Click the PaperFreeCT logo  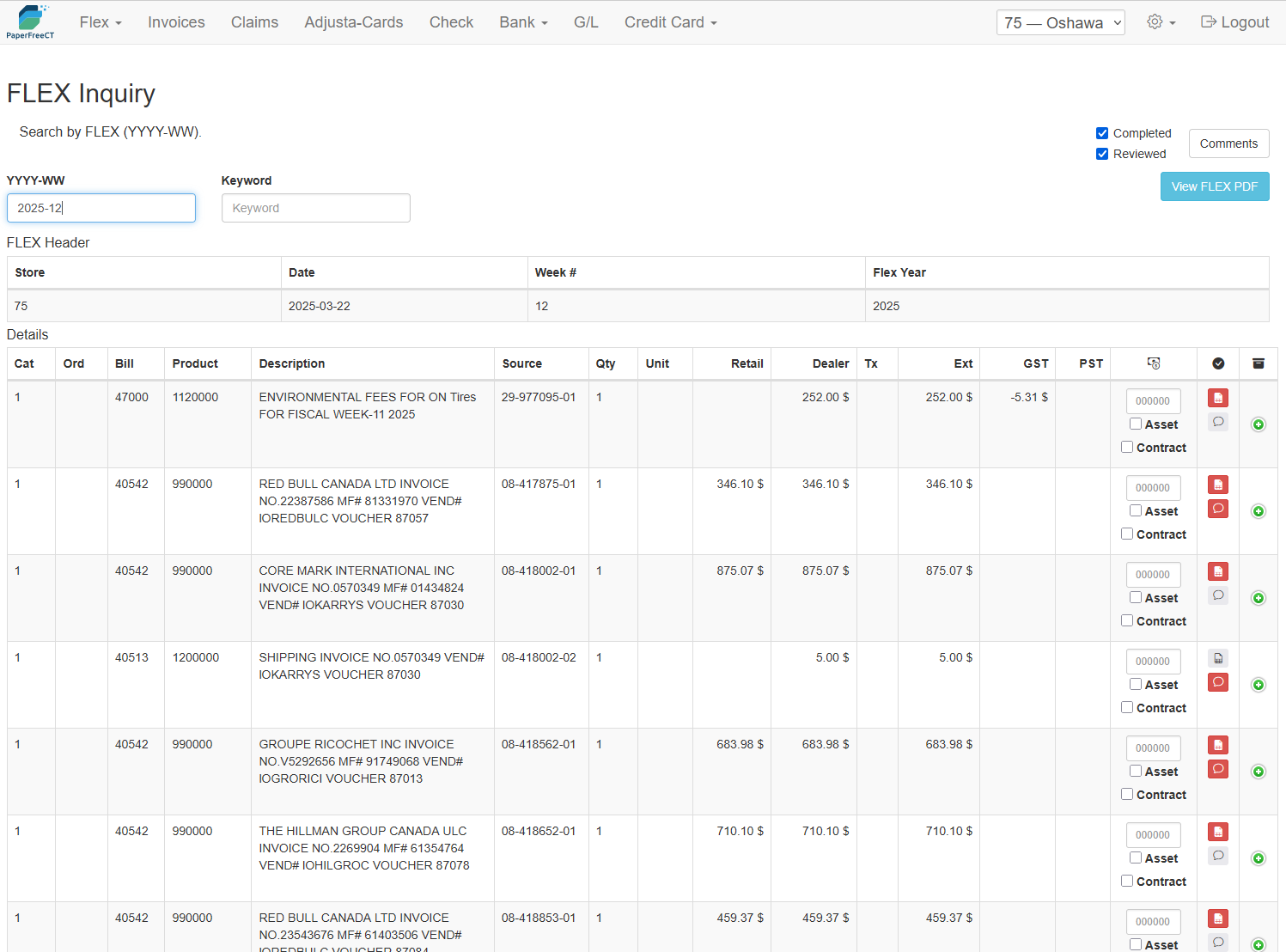pyautogui.click(x=31, y=21)
